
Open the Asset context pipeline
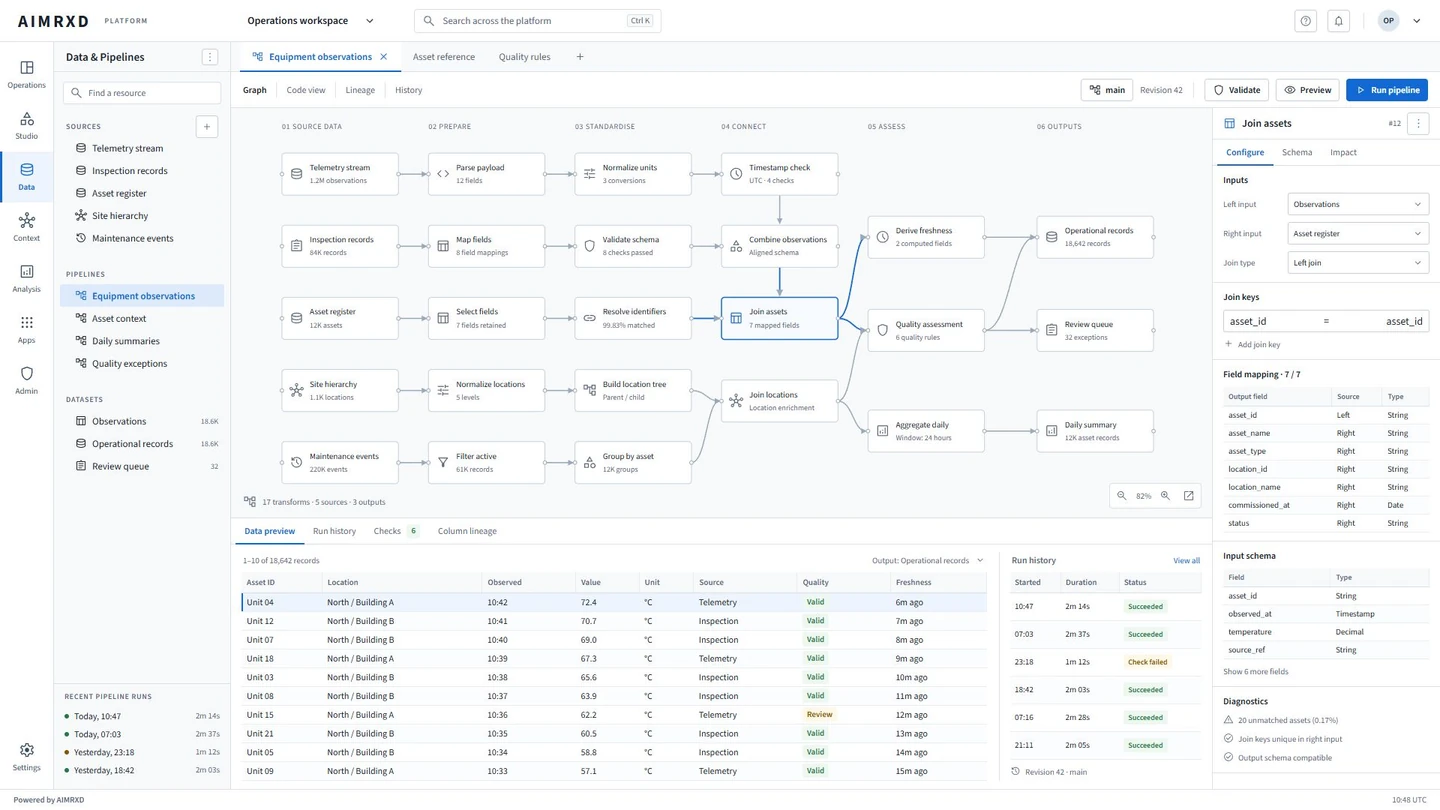coord(142,318)
